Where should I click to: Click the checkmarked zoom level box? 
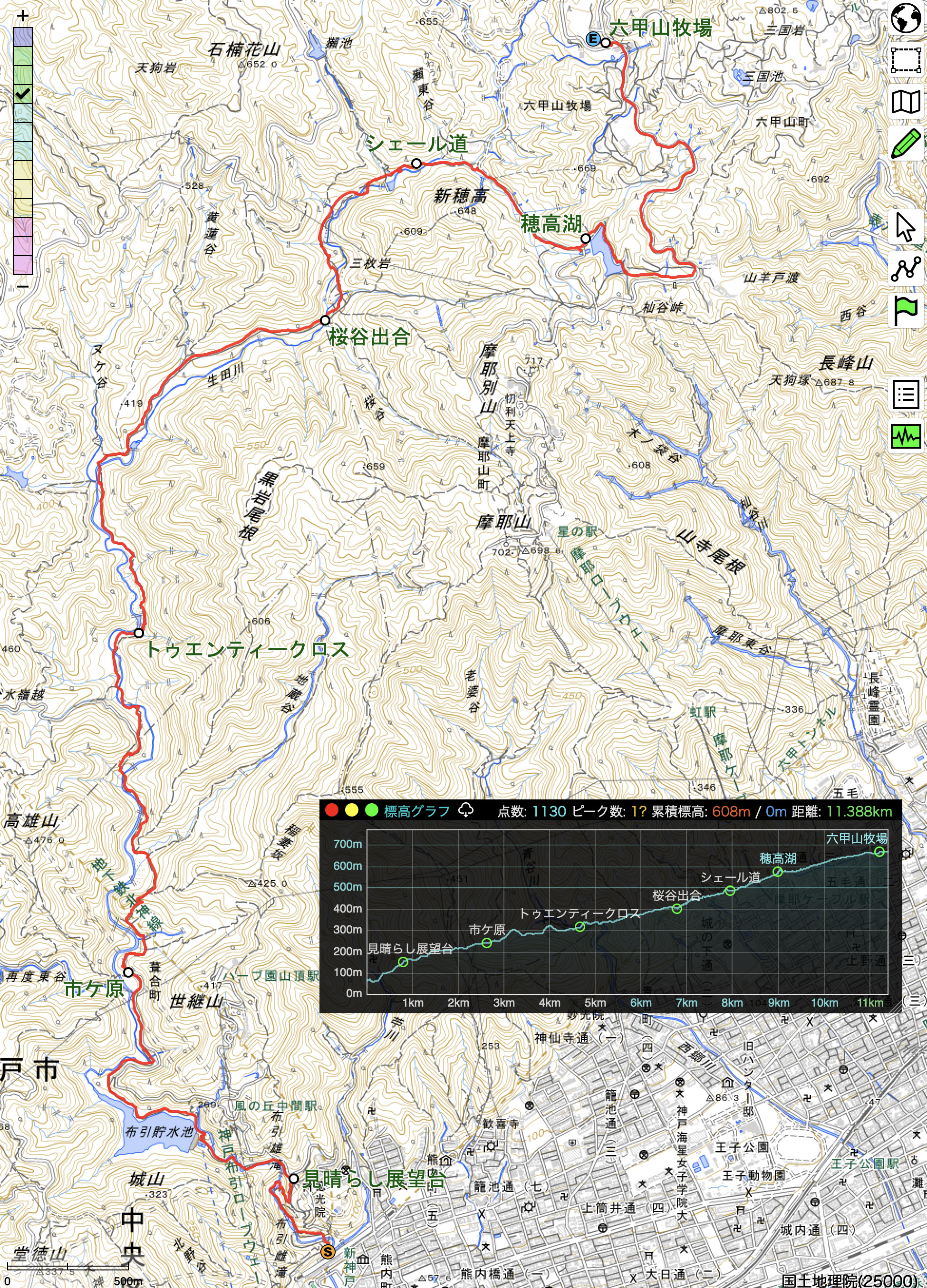coord(23,94)
